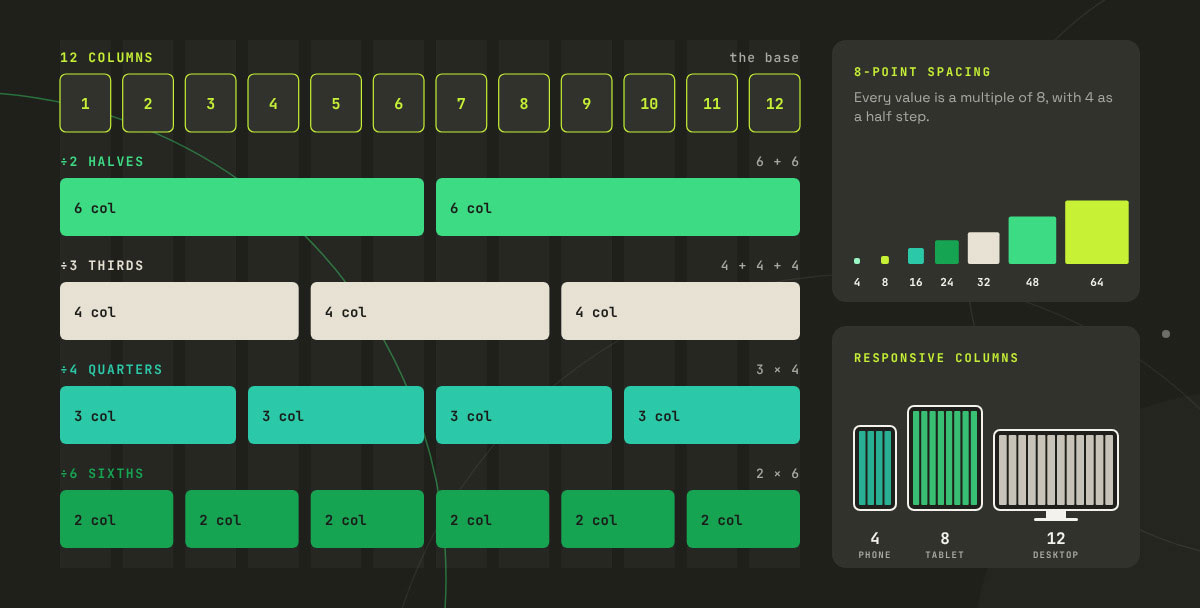Click the 'RESPONSIVE COLUMNS' card title
The width and height of the screenshot is (1200, 608).
click(x=937, y=358)
